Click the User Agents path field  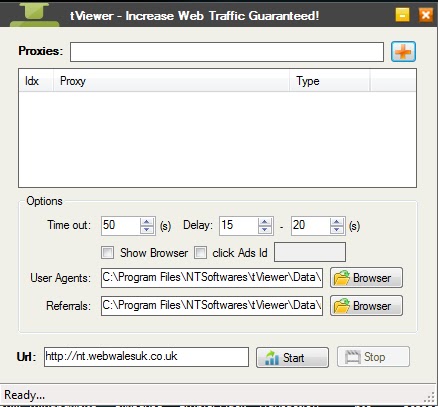[212, 278]
